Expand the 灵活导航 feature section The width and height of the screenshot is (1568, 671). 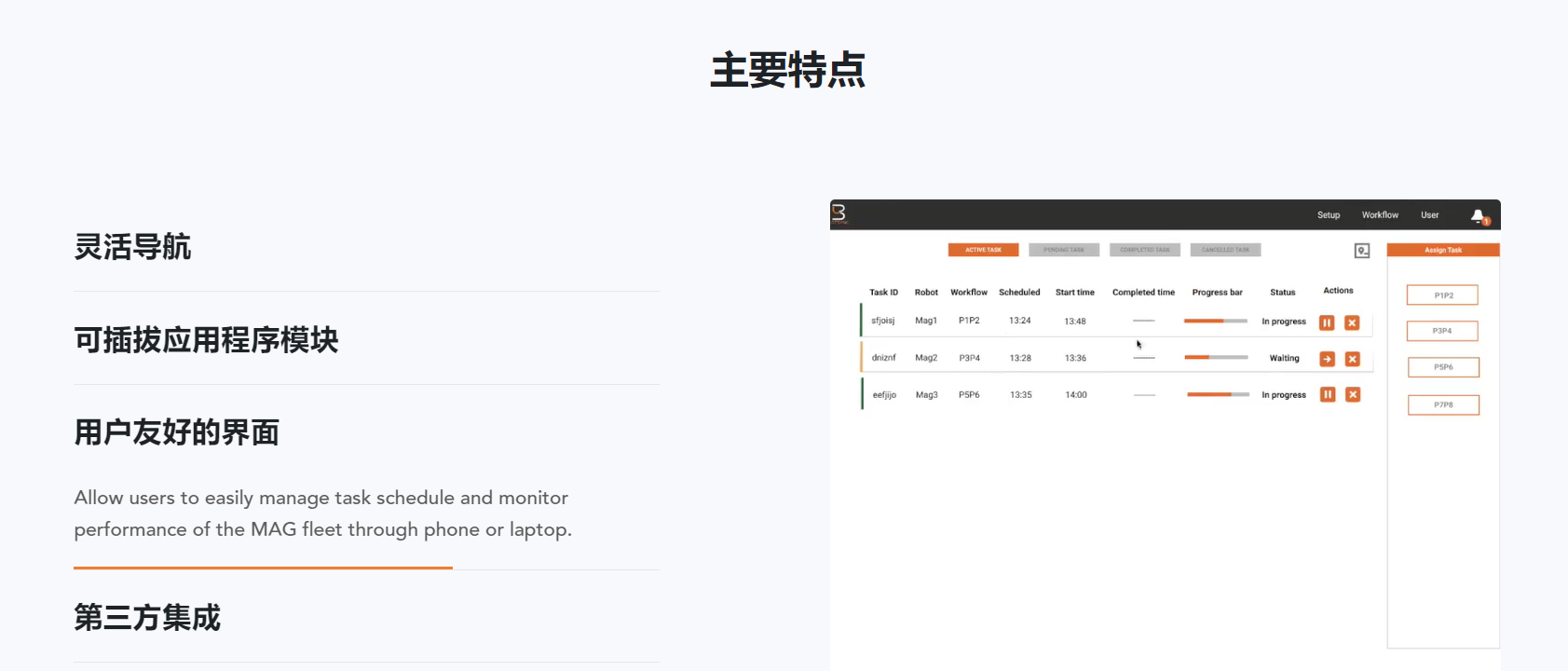pos(132,247)
